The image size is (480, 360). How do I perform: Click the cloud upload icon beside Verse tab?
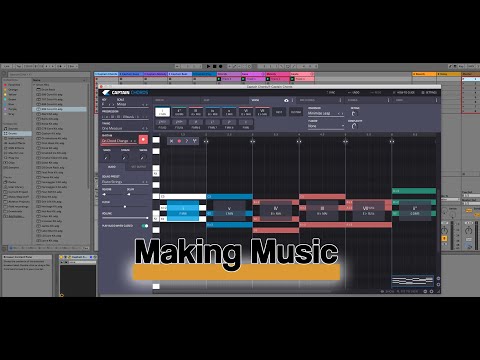click(x=286, y=100)
